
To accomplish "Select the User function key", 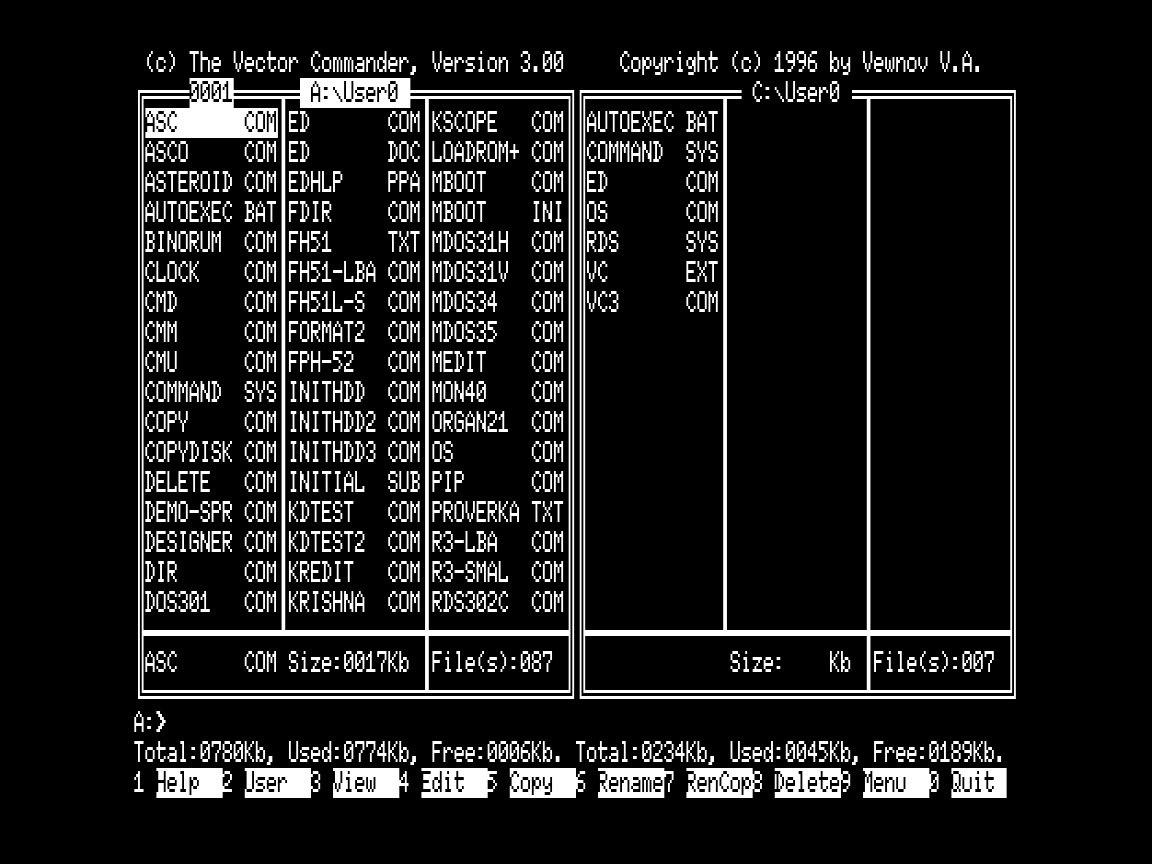I will 266,783.
